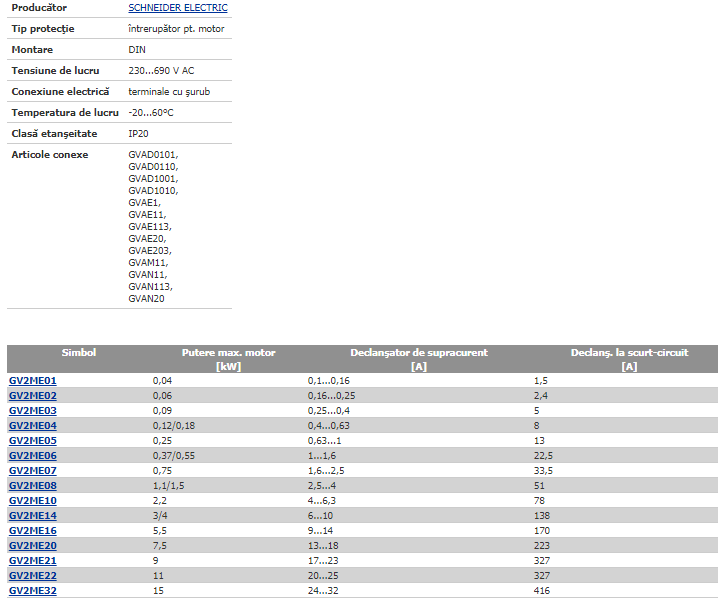Image resolution: width=718 pixels, height=598 pixels.
Task: Select the related article GVAE20
Action: pos(147,239)
